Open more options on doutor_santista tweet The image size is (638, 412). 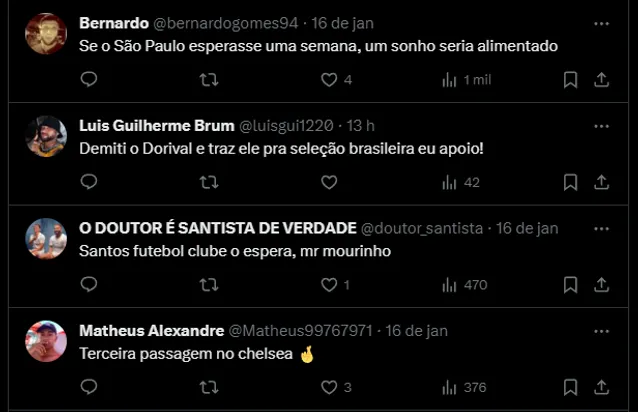pos(601,228)
